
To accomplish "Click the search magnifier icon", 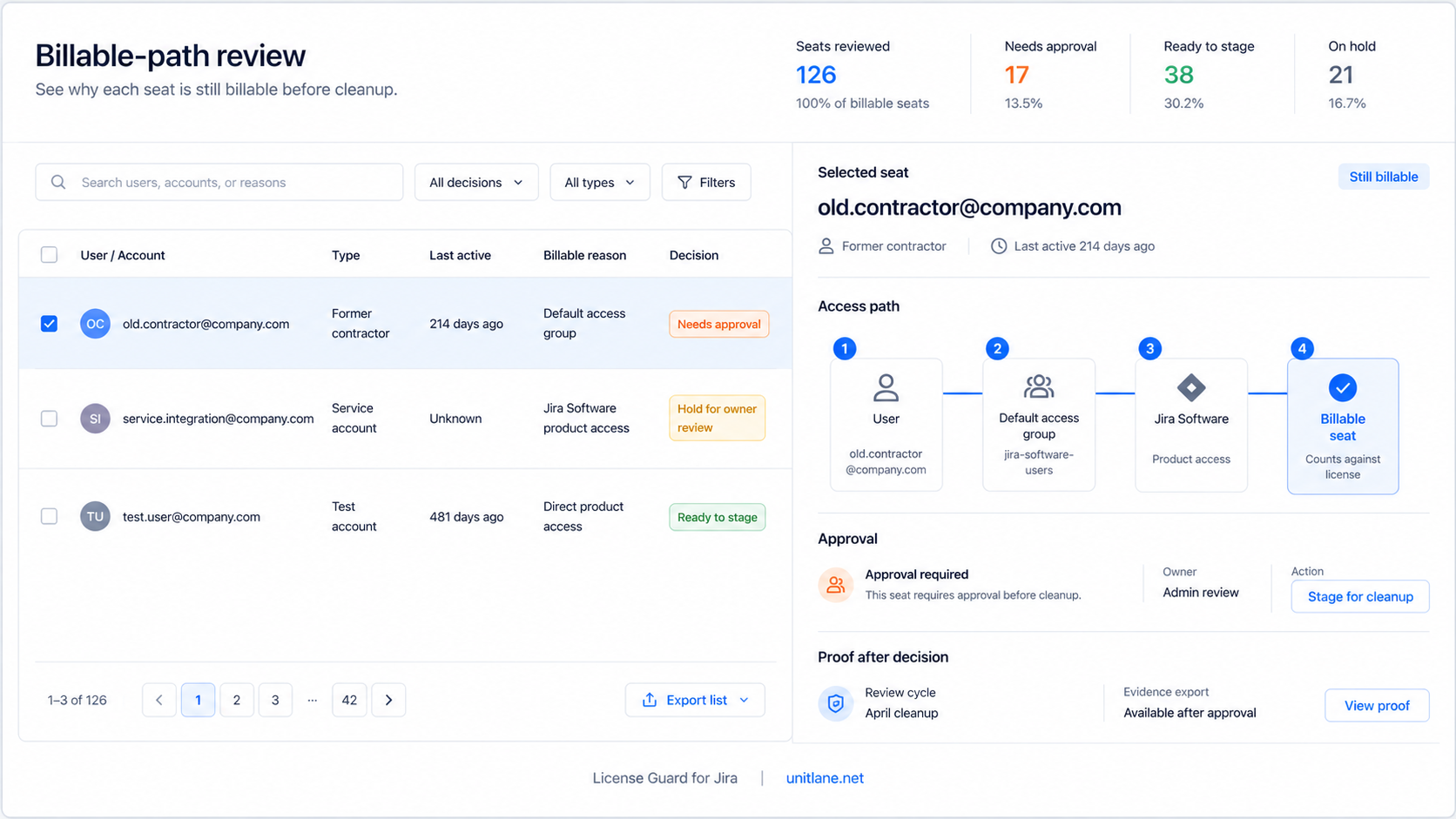I will 58,182.
